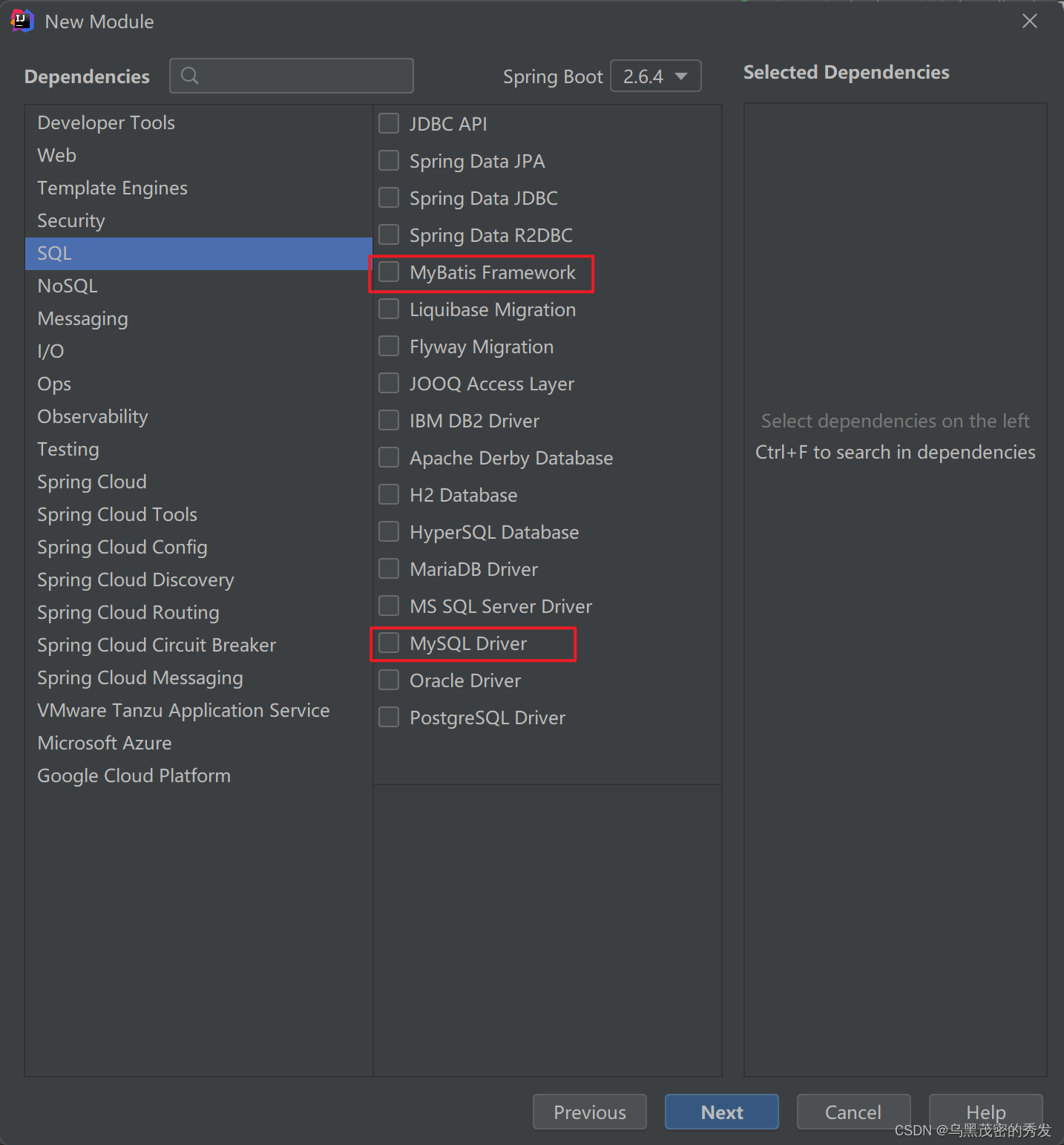Choose Microsoft Azure category
Viewport: 1064px width, 1145px height.
[199, 744]
